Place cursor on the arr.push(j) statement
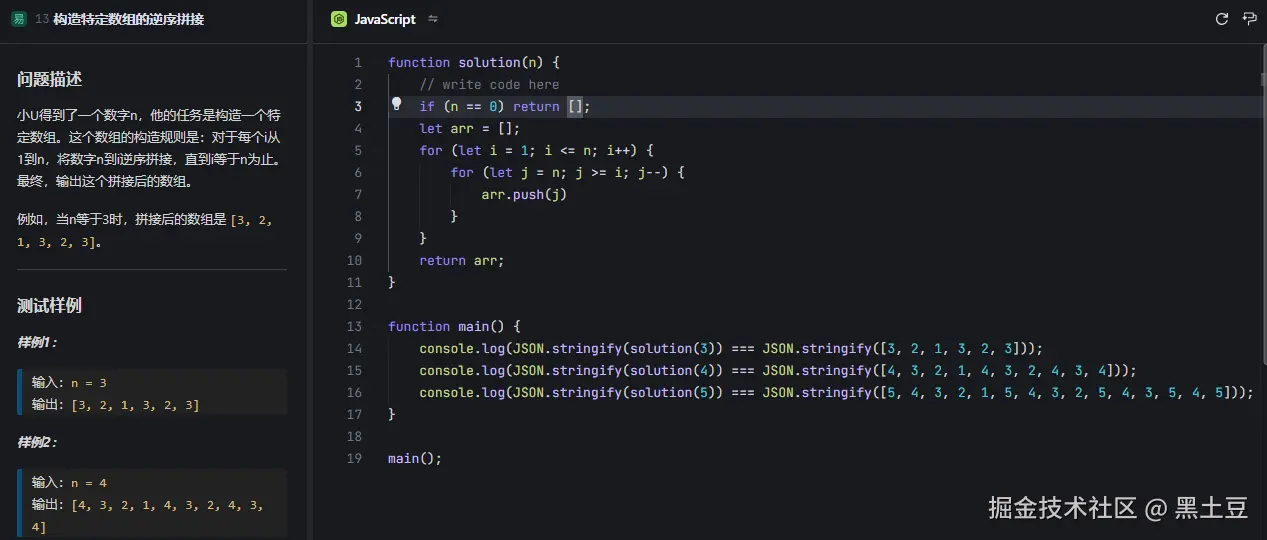1267x540 pixels. coord(524,195)
